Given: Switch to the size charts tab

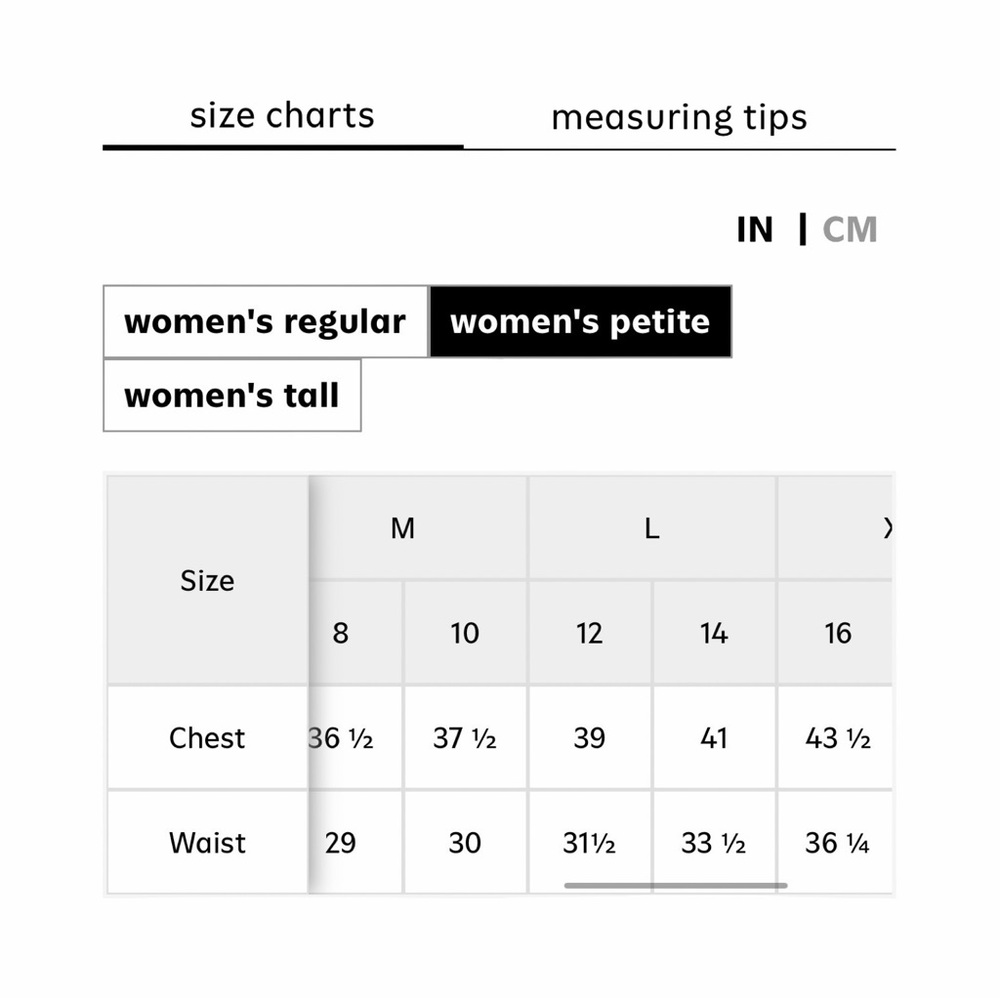Looking at the screenshot, I should (282, 116).
